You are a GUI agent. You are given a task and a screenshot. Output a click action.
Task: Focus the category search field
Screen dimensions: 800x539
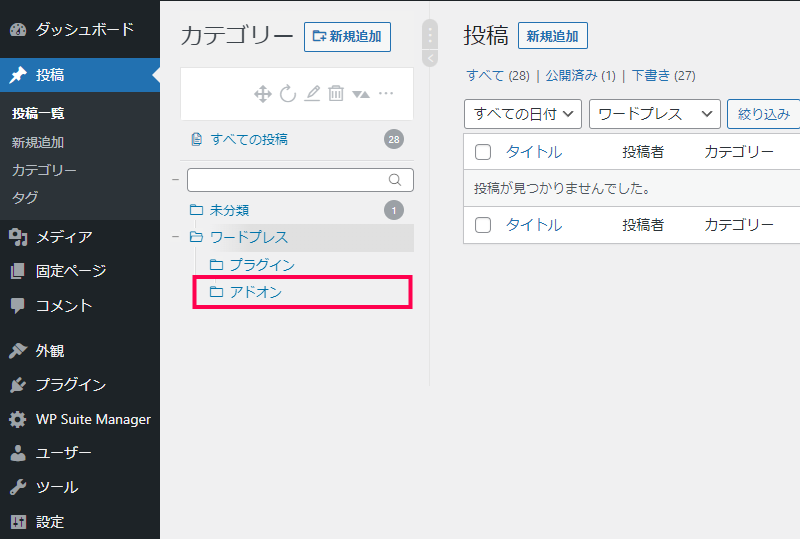click(x=300, y=180)
